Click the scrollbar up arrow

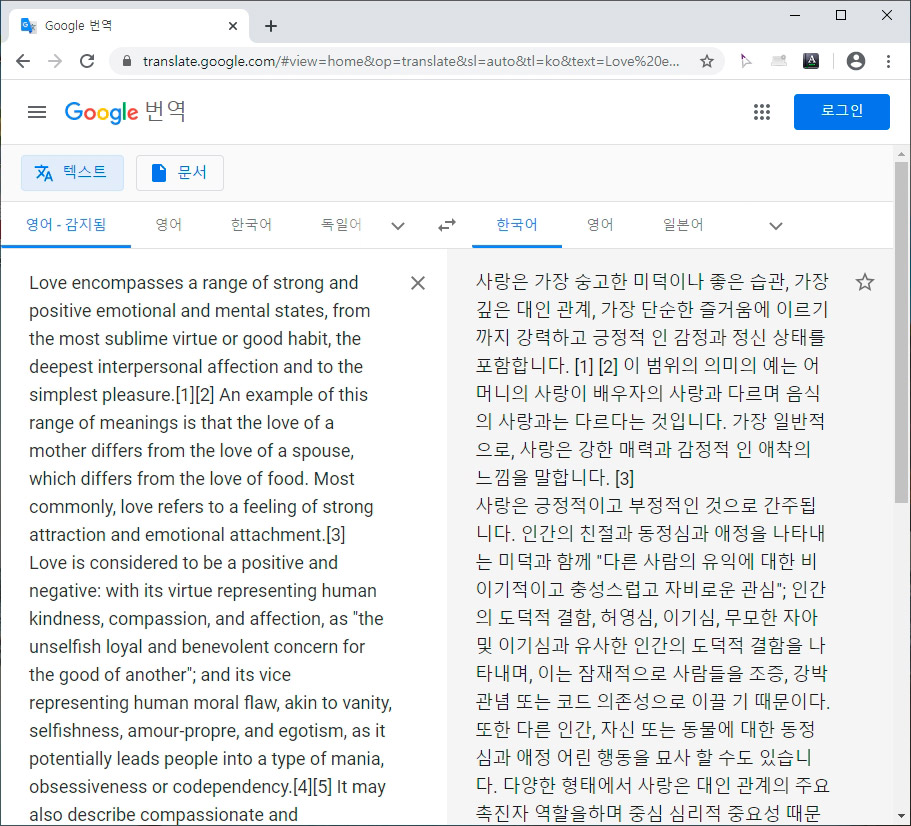point(901,154)
